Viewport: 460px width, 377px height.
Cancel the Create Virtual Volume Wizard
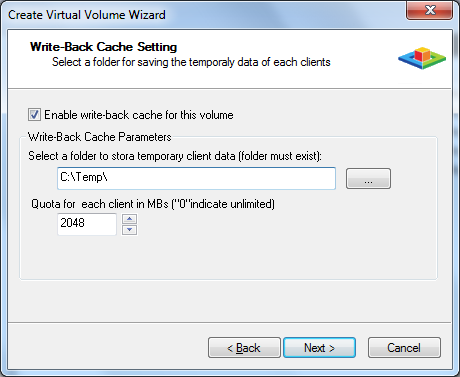coord(404,348)
